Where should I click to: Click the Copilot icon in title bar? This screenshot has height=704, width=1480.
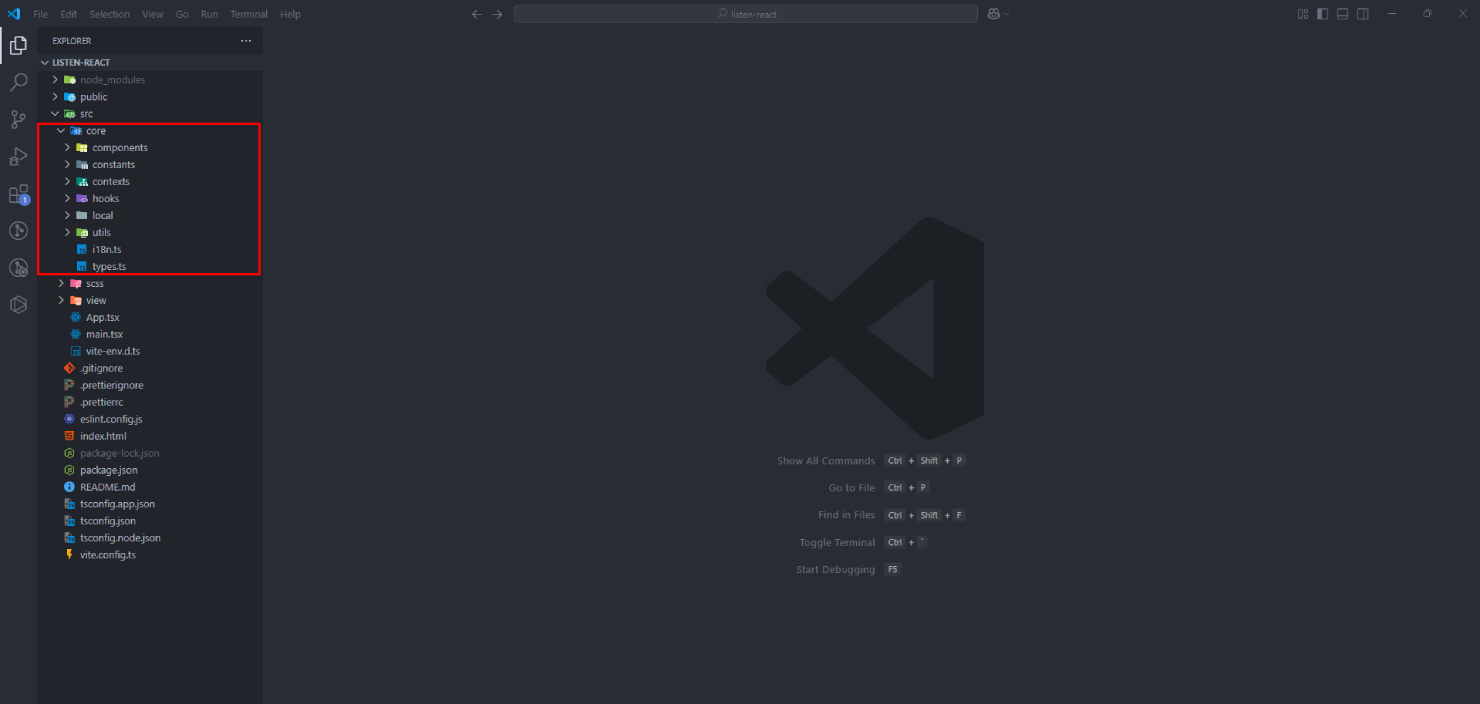[994, 14]
